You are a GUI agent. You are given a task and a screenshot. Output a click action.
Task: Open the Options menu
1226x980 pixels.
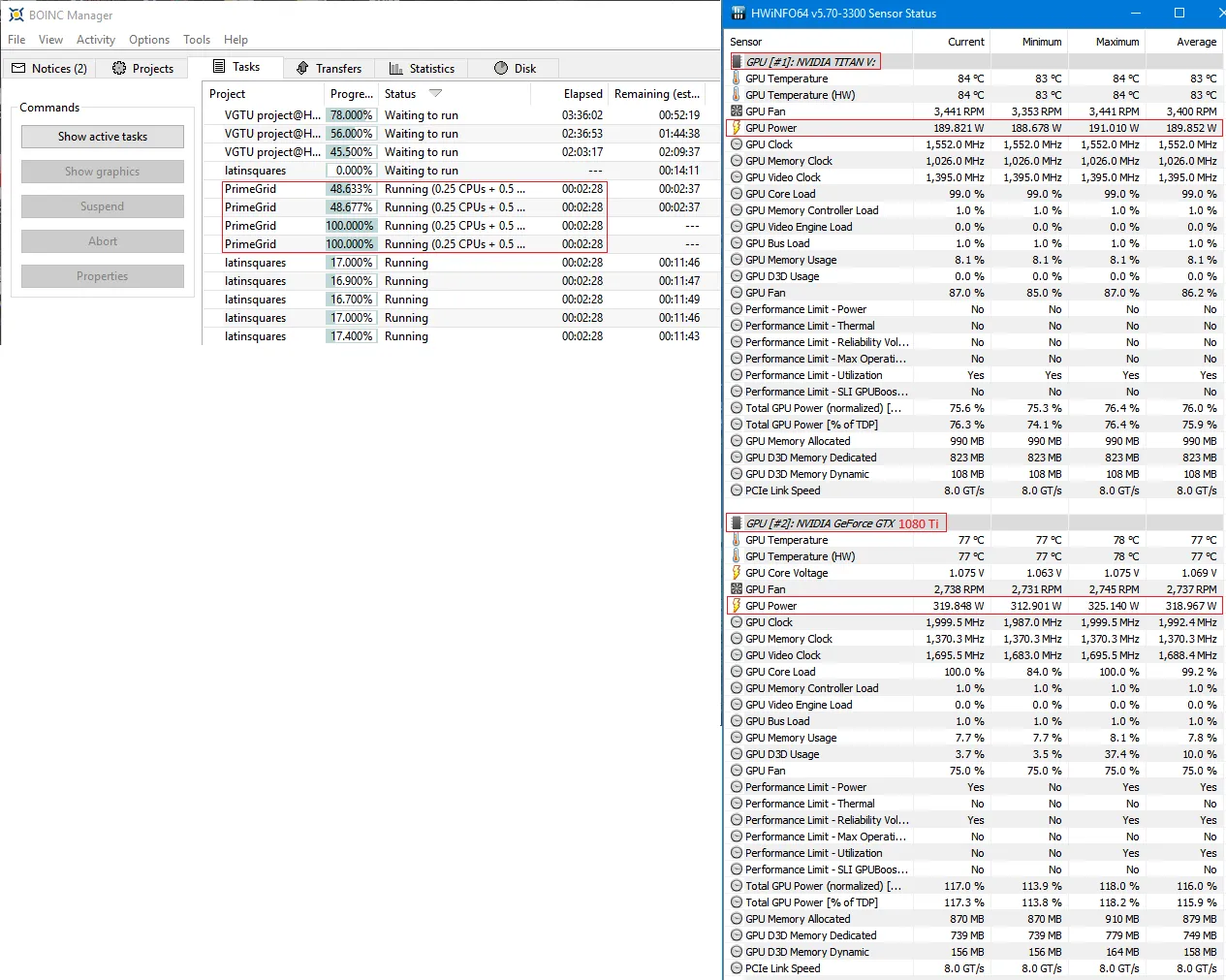(x=149, y=40)
